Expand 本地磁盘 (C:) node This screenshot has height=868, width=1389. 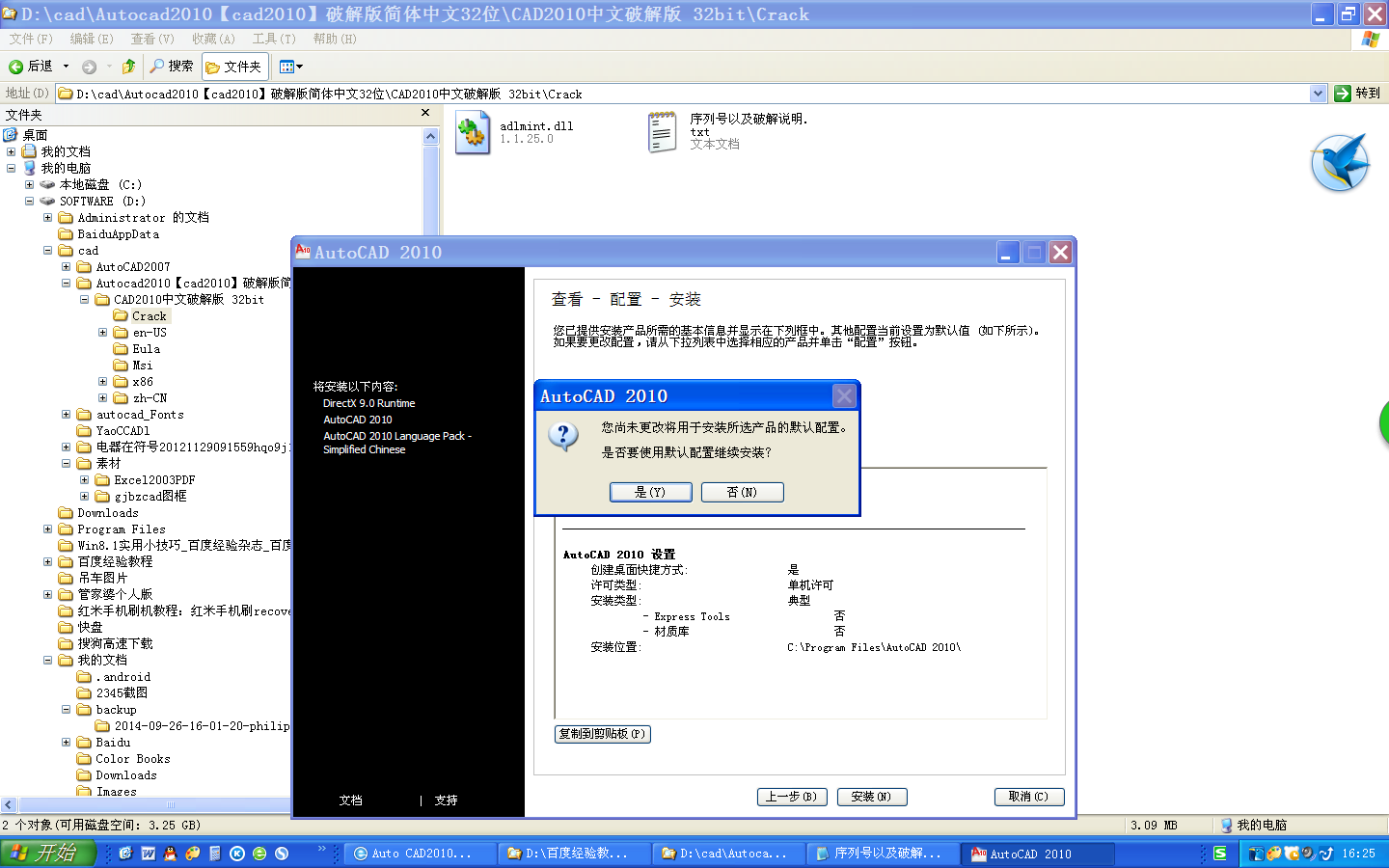click(x=29, y=184)
